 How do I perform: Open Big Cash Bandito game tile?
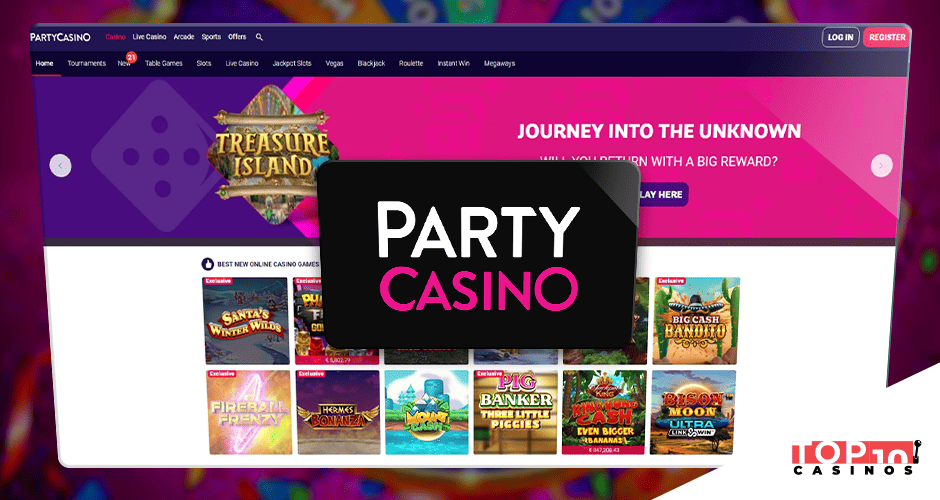coord(696,321)
